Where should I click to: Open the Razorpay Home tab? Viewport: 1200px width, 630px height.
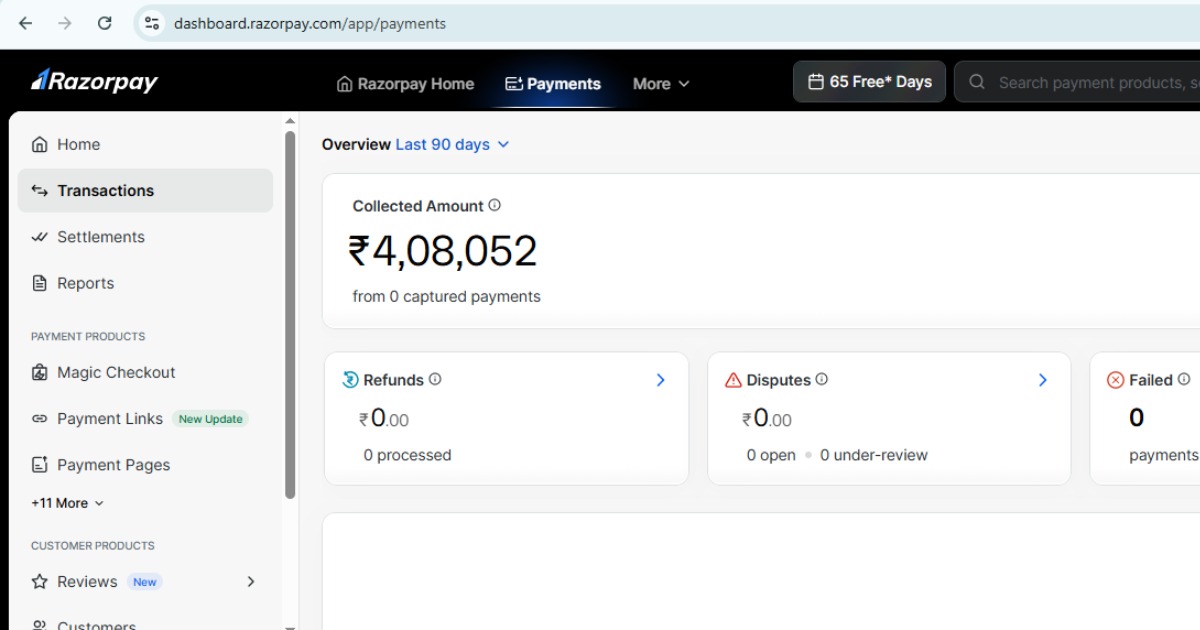tap(405, 84)
